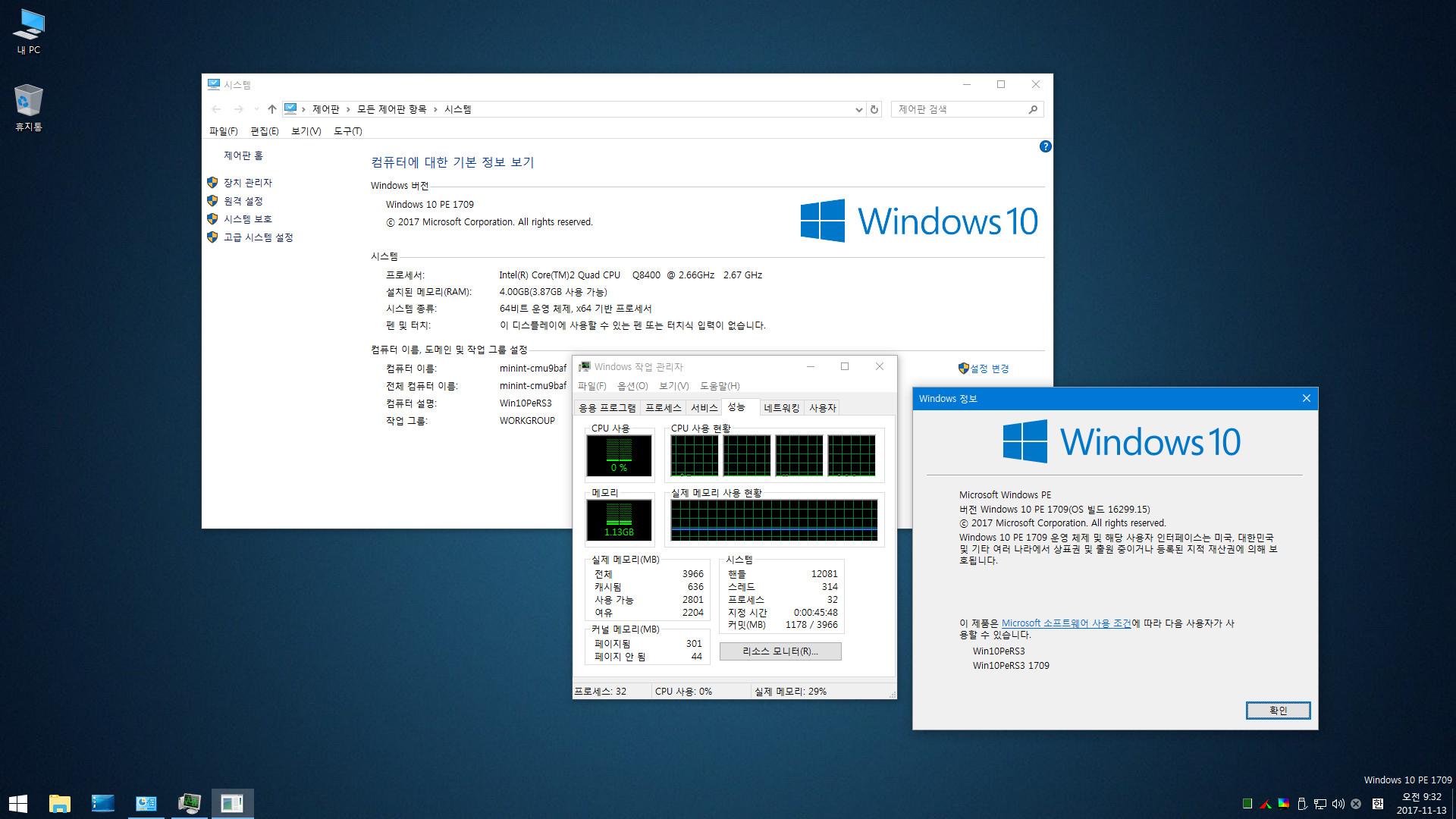Screen dimensions: 1456x819
Task: Click the safely remove USB tray icon
Action: pyautogui.click(x=1302, y=804)
